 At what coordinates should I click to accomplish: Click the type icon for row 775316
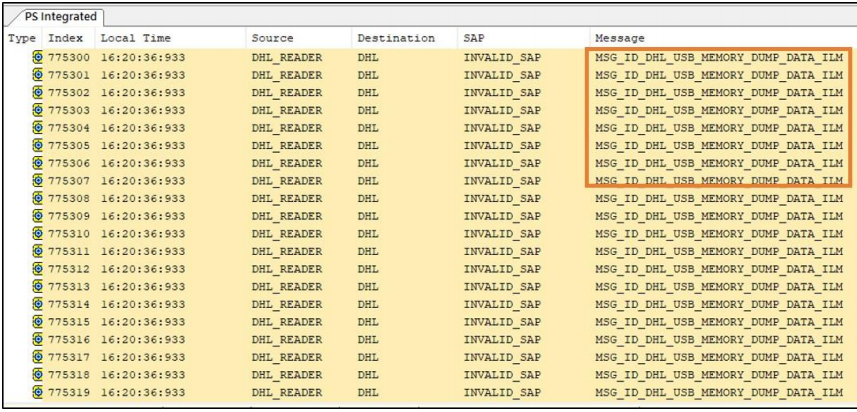[38, 339]
